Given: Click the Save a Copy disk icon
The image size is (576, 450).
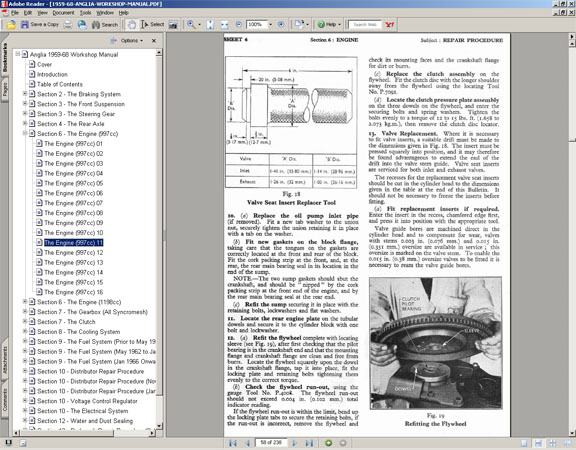Looking at the screenshot, I should tap(25, 25).
